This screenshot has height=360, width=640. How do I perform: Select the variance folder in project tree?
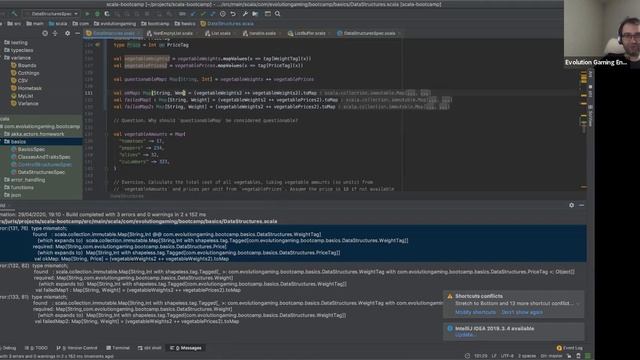[x=18, y=58]
